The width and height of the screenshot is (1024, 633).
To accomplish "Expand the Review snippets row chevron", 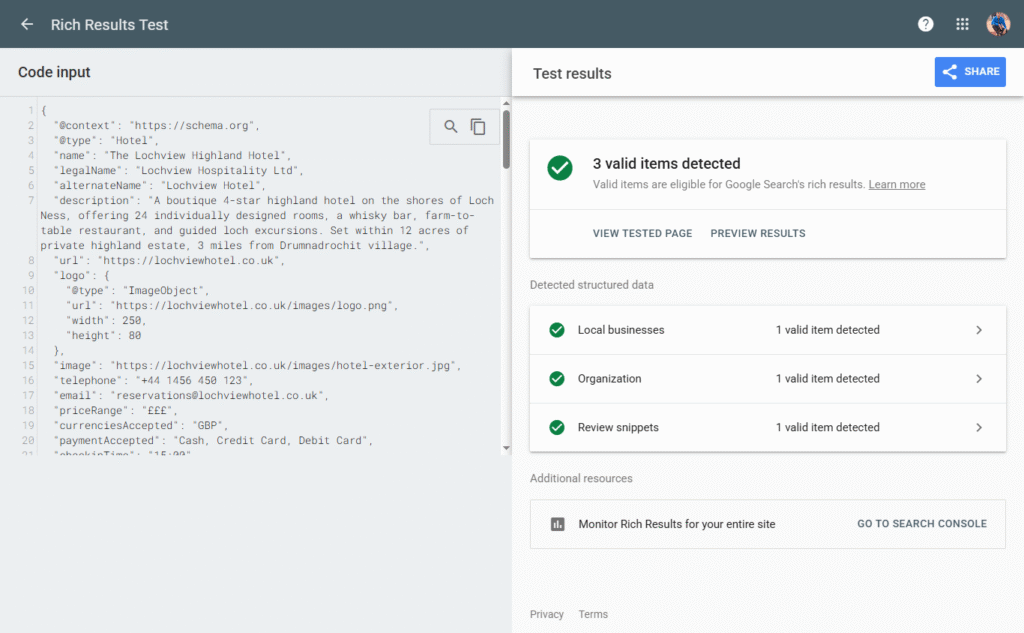I will click(979, 427).
